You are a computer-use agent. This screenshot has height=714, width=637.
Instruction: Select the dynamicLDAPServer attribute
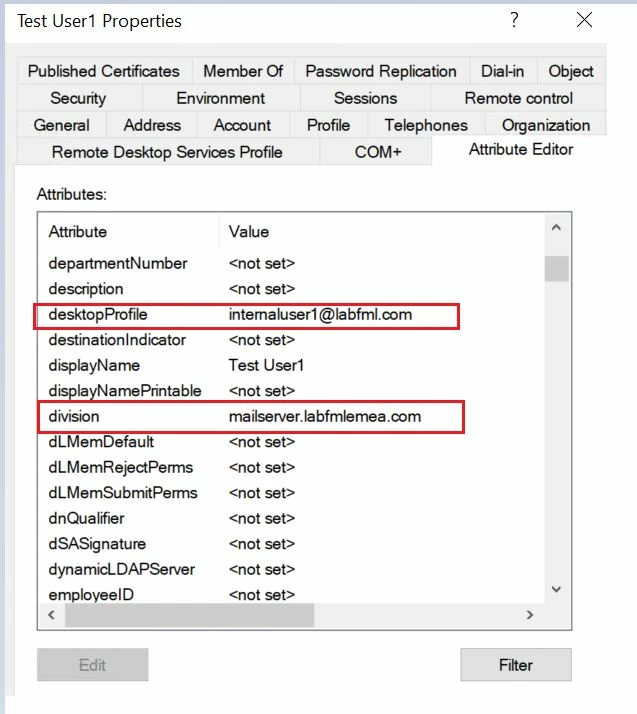pyautogui.click(x=122, y=570)
